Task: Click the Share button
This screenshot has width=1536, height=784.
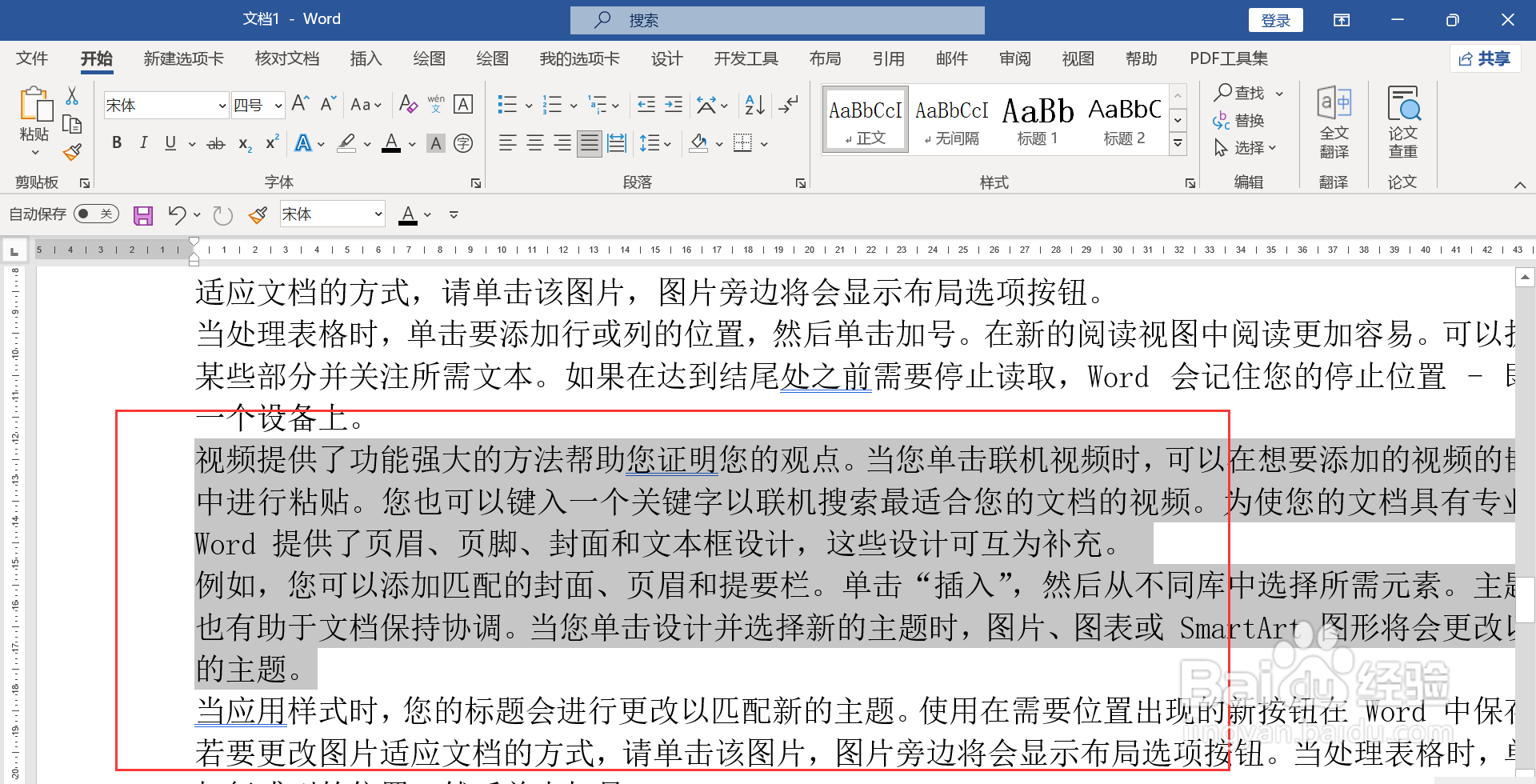Action: point(1485,58)
